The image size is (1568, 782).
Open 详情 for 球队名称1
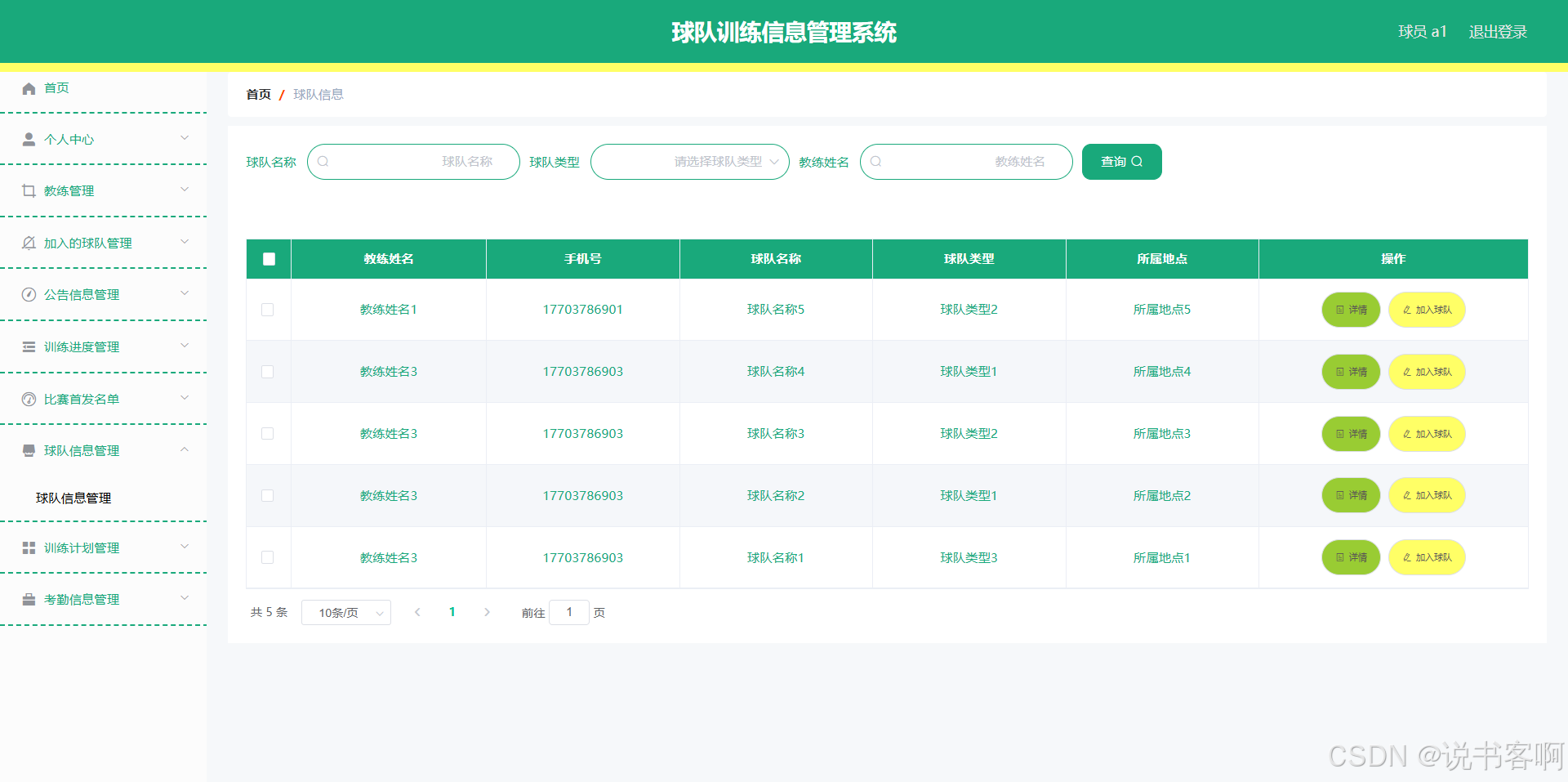click(1351, 557)
